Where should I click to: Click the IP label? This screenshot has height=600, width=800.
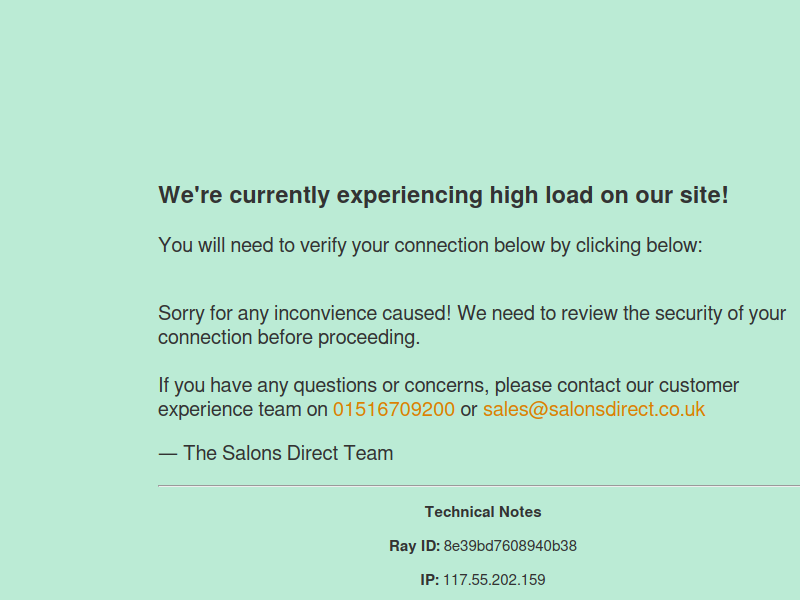pos(430,580)
